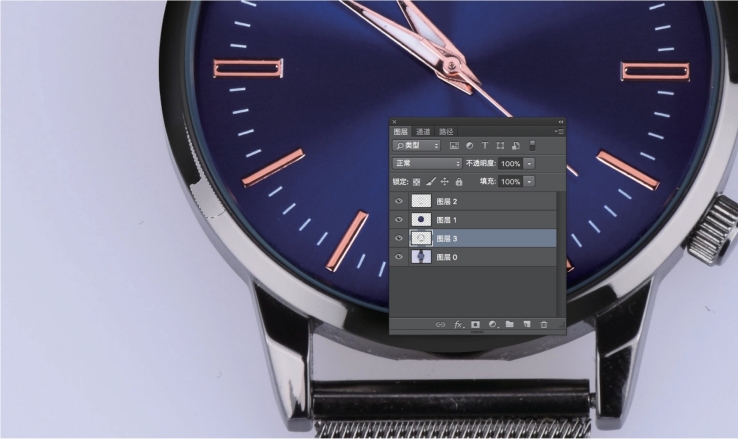Image resolution: width=738 pixels, height=439 pixels.
Task: Switch to the 图层 tab
Action: coord(401,132)
